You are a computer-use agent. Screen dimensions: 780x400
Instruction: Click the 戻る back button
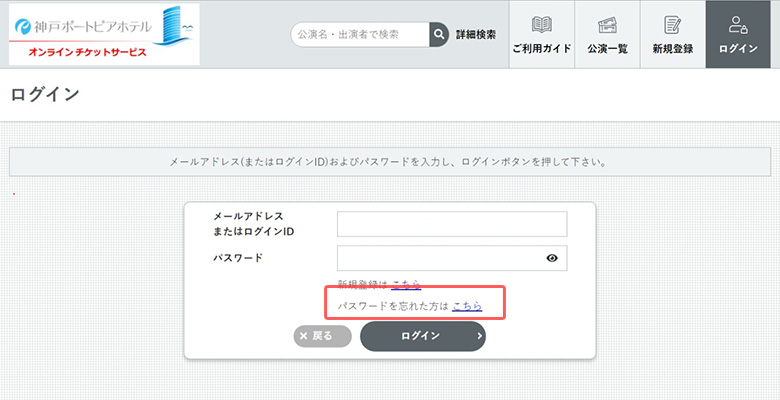pos(322,336)
